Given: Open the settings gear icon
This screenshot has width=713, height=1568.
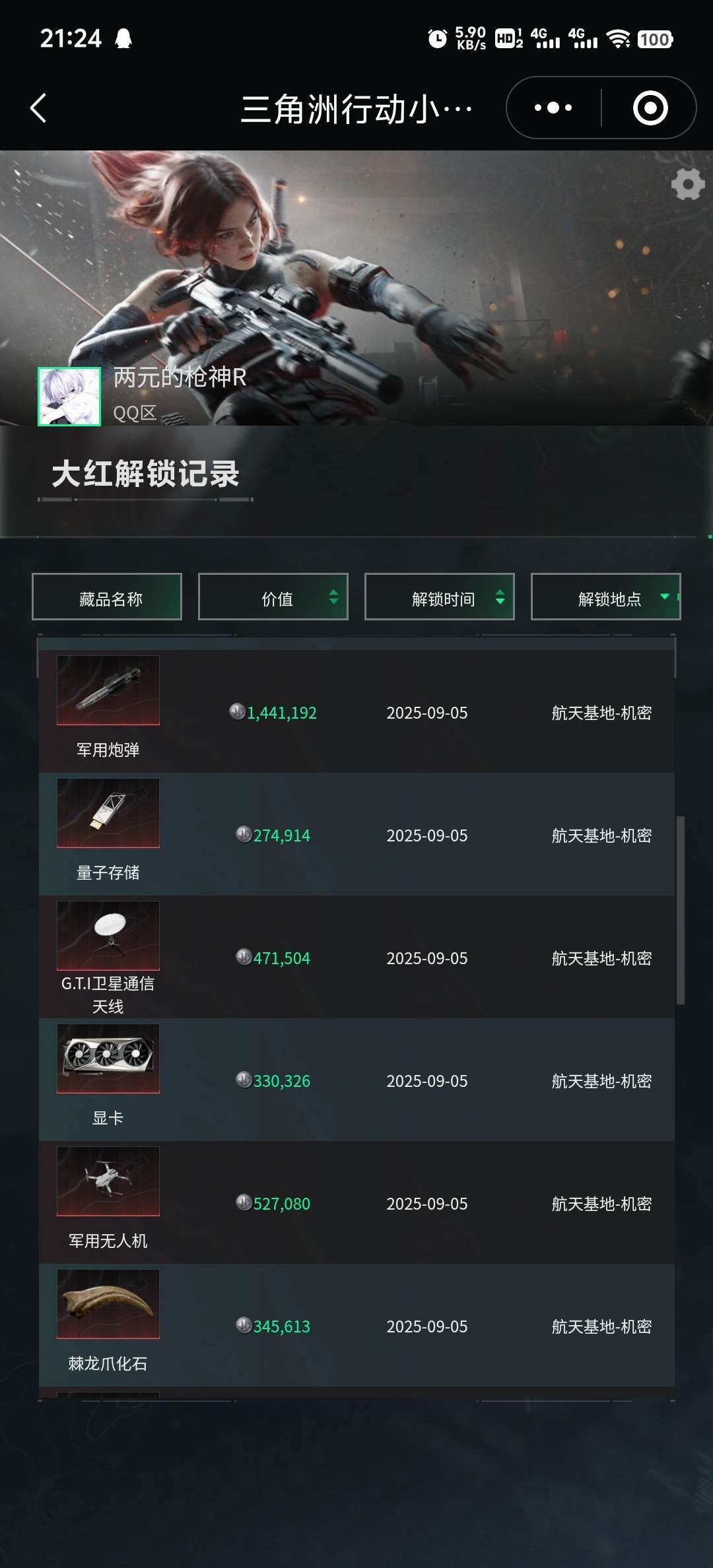Looking at the screenshot, I should 688,184.
